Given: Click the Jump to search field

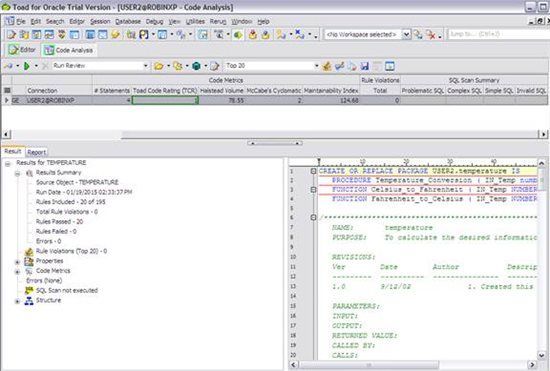Looking at the screenshot, I should [498, 34].
